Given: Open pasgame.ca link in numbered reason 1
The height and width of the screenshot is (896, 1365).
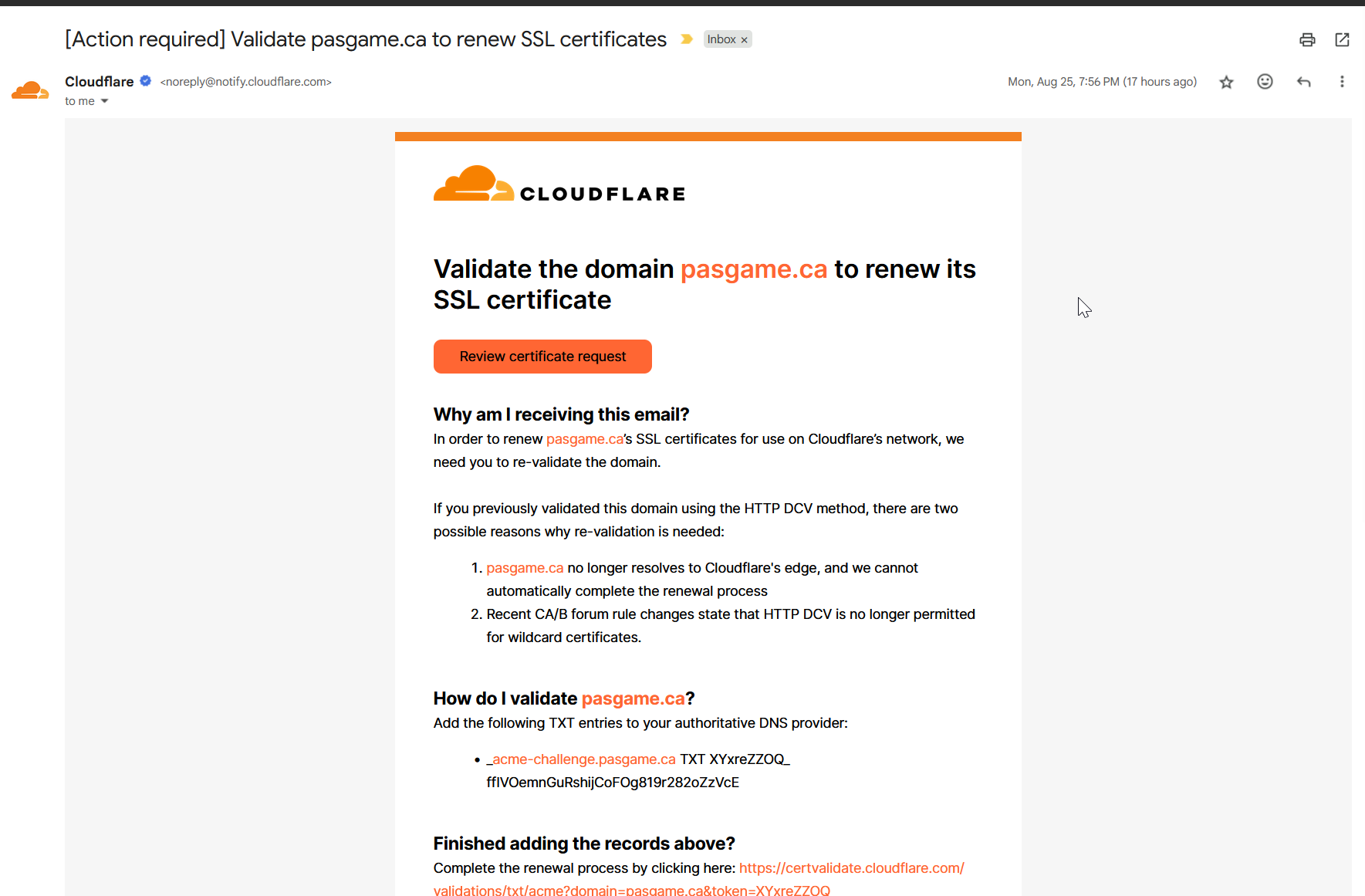Looking at the screenshot, I should (525, 568).
